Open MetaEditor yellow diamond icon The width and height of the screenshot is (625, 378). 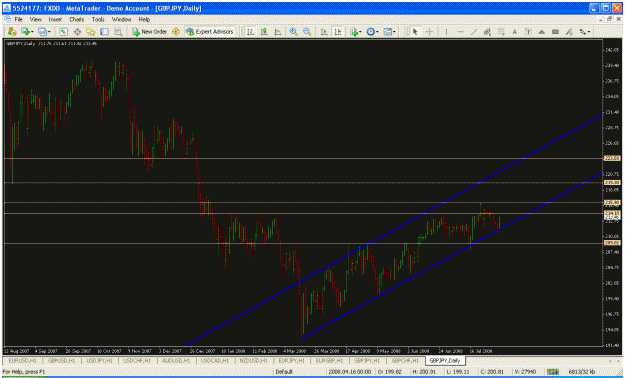pos(176,32)
